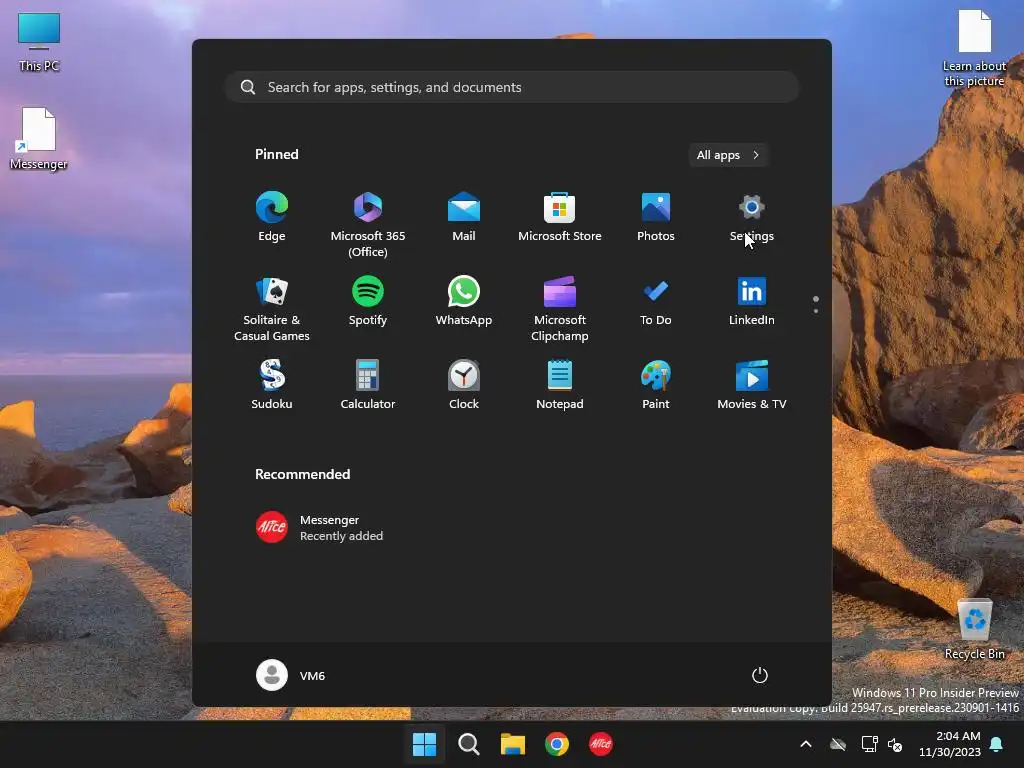Open the Clock app
This screenshot has width=1024, height=768.
click(464, 385)
